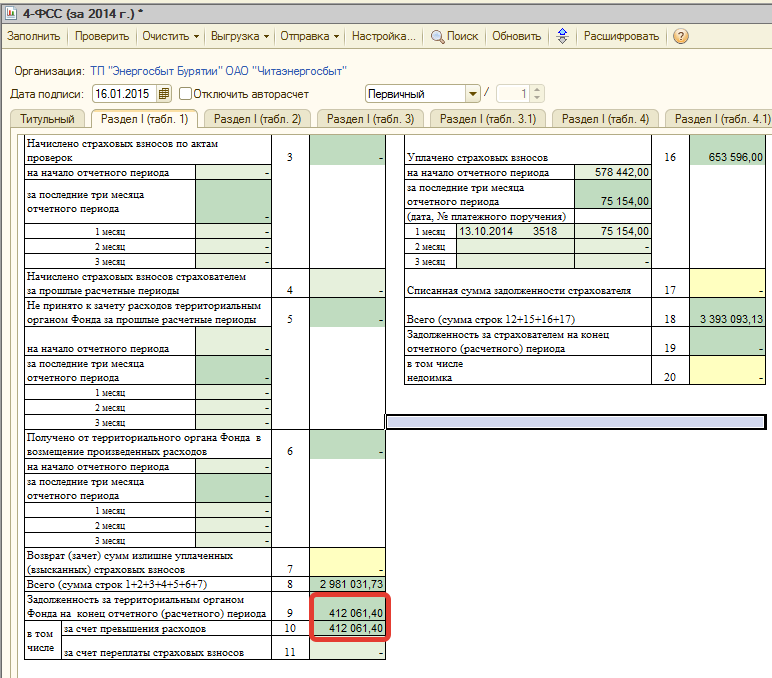
Task: Click the correction number field
Action: [x=513, y=94]
